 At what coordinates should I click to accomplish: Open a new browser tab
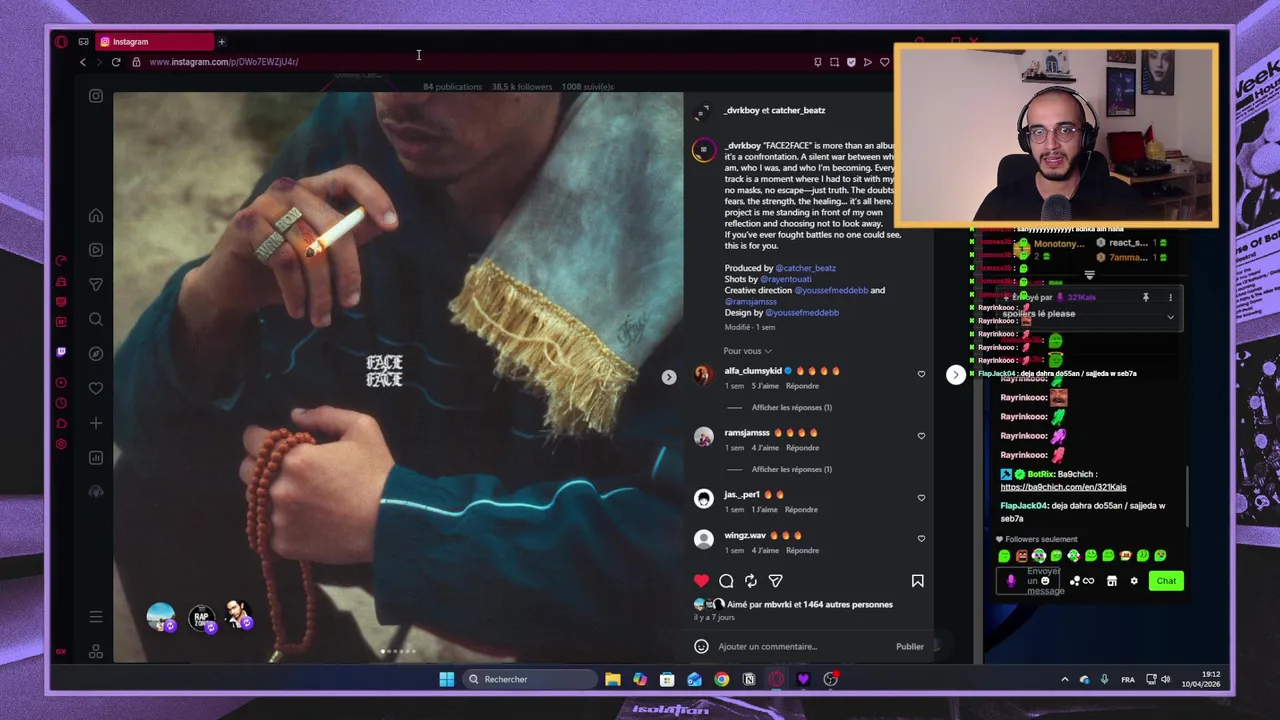tap(221, 42)
